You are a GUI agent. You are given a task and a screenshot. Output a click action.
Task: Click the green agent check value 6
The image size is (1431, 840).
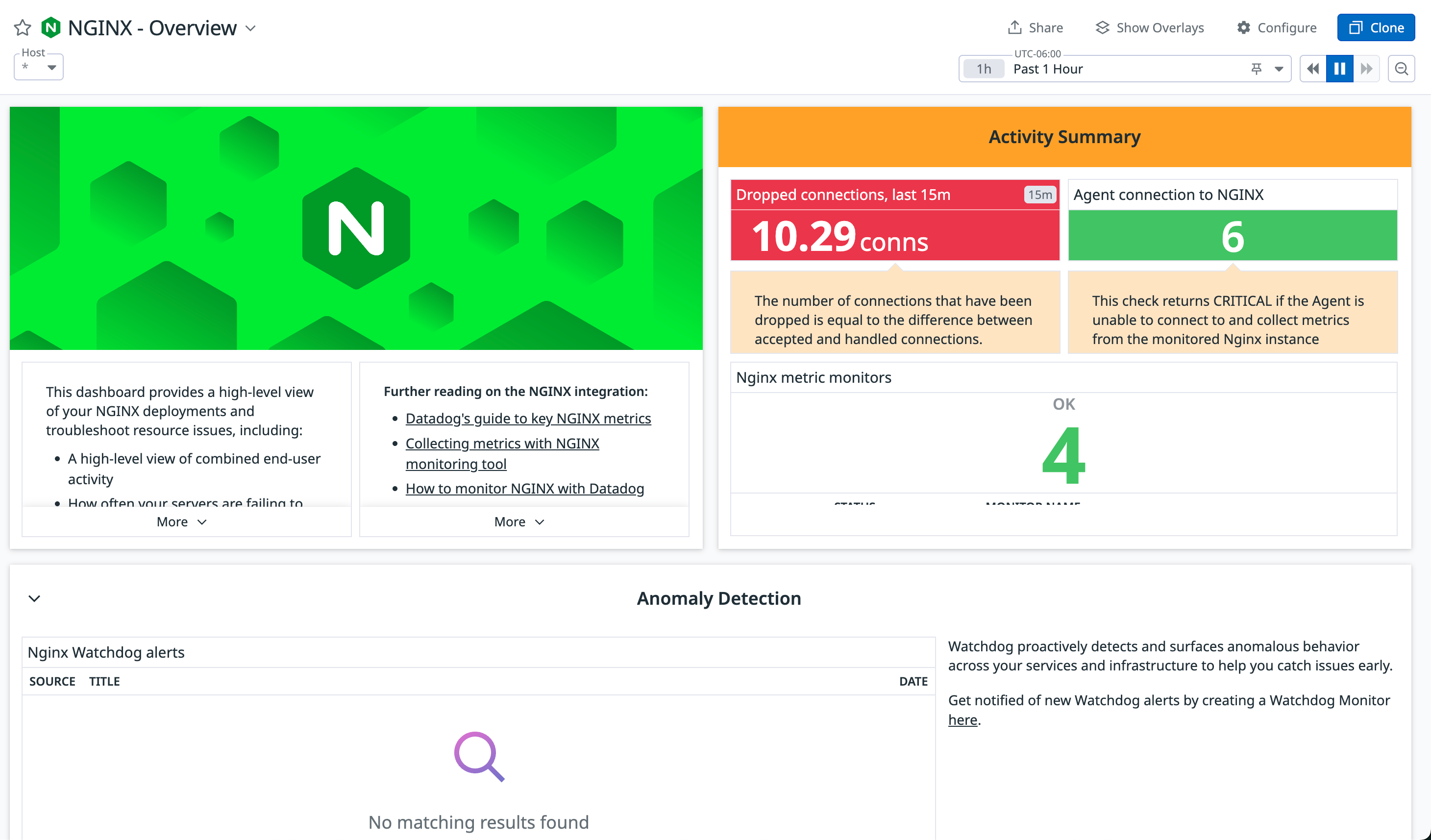pos(1232,236)
